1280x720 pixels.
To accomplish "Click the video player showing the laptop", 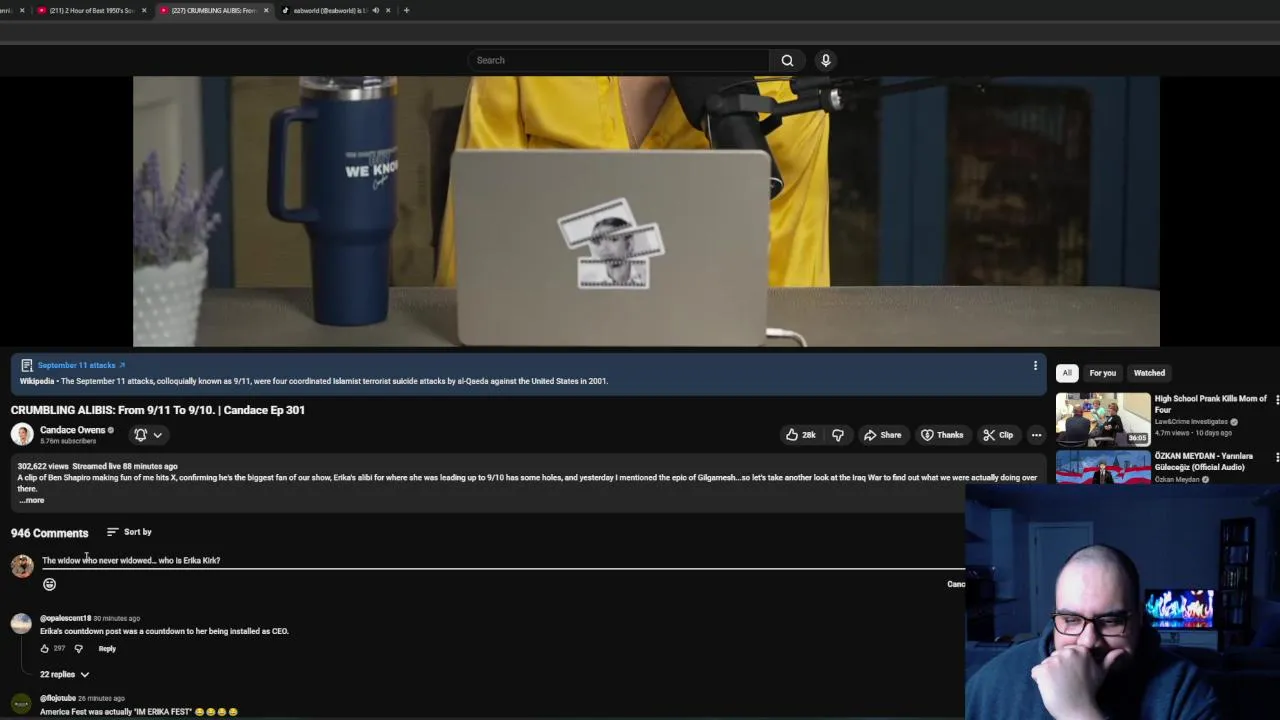I will point(646,211).
